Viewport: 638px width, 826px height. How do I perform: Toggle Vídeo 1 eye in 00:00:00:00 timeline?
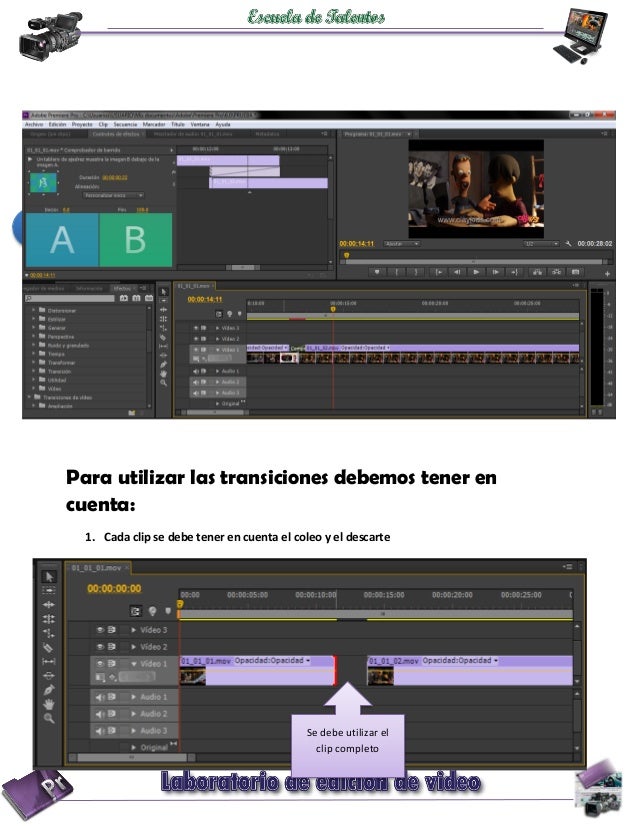(x=100, y=664)
